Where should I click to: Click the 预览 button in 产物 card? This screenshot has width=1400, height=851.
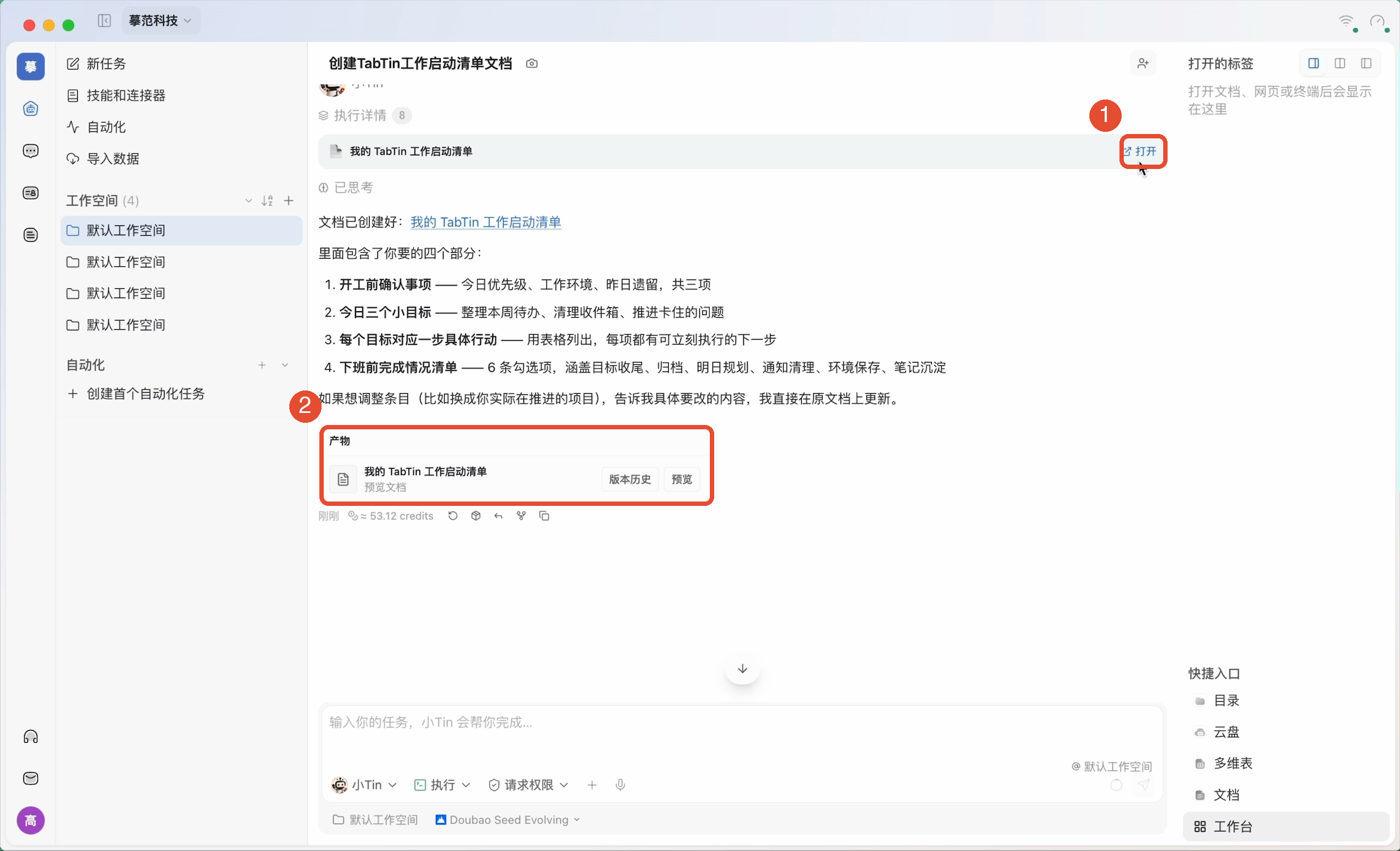pyautogui.click(x=681, y=480)
